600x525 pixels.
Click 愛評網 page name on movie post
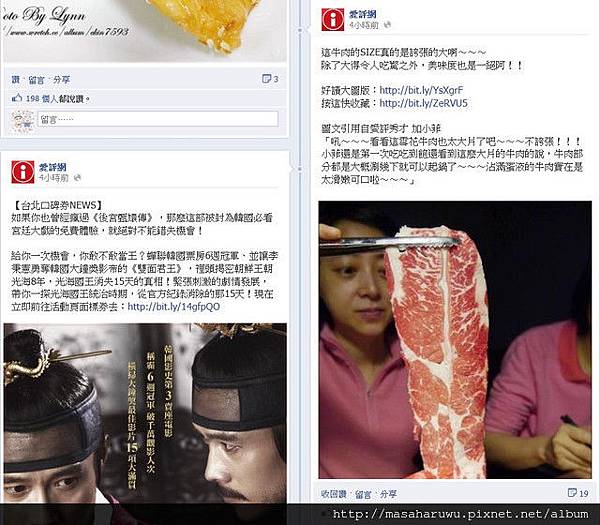(52, 167)
